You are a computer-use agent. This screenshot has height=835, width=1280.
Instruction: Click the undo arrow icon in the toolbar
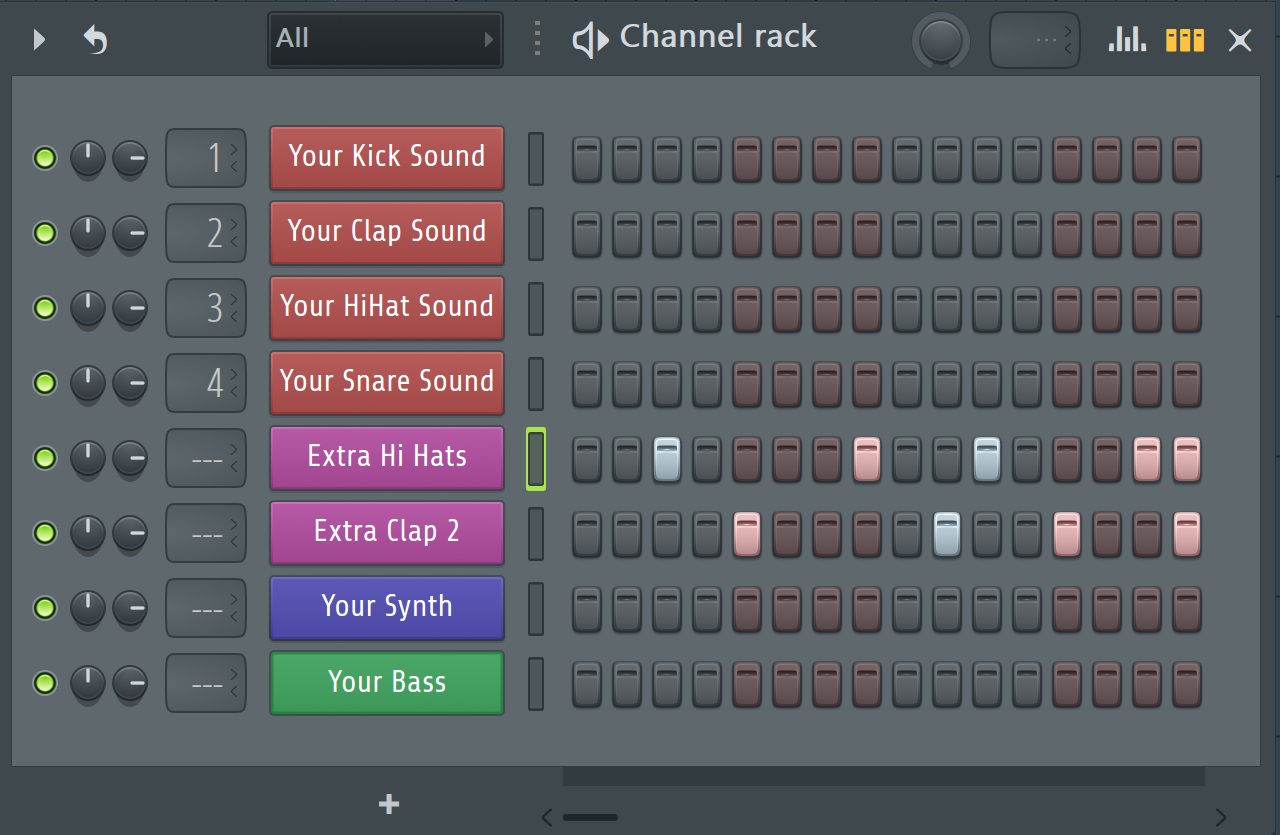[x=95, y=39]
